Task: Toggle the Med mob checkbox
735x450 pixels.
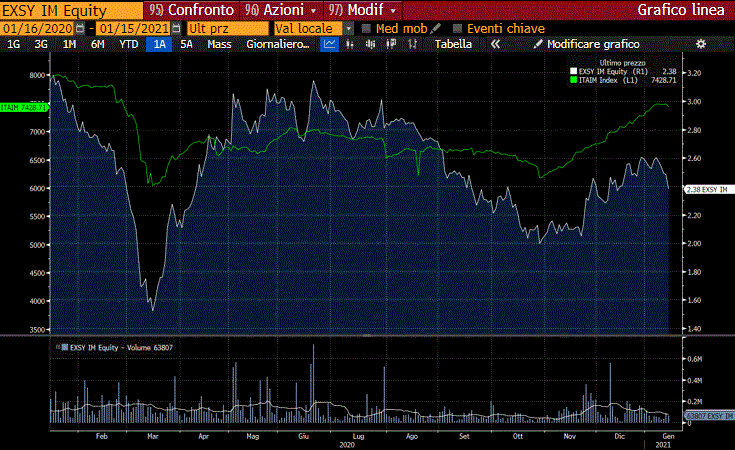Action: (x=367, y=29)
